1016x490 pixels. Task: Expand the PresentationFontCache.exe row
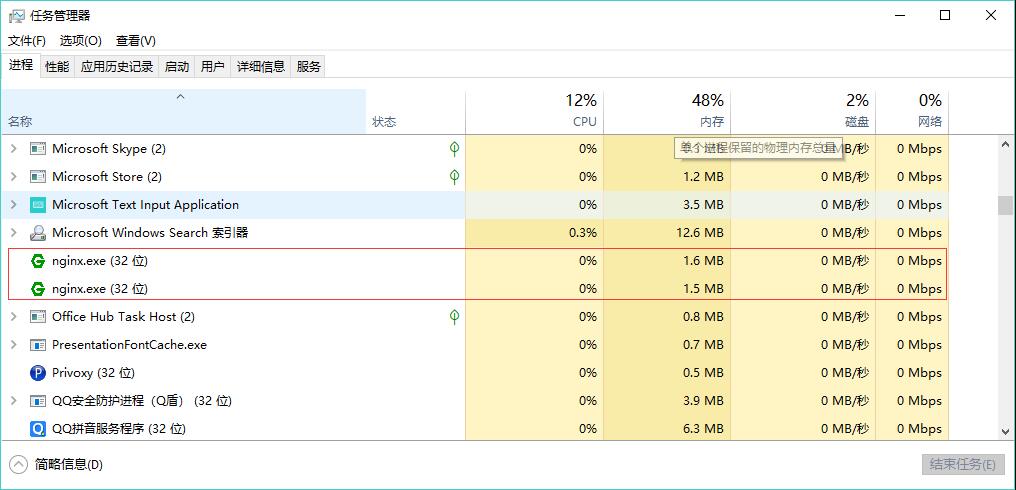(x=14, y=345)
